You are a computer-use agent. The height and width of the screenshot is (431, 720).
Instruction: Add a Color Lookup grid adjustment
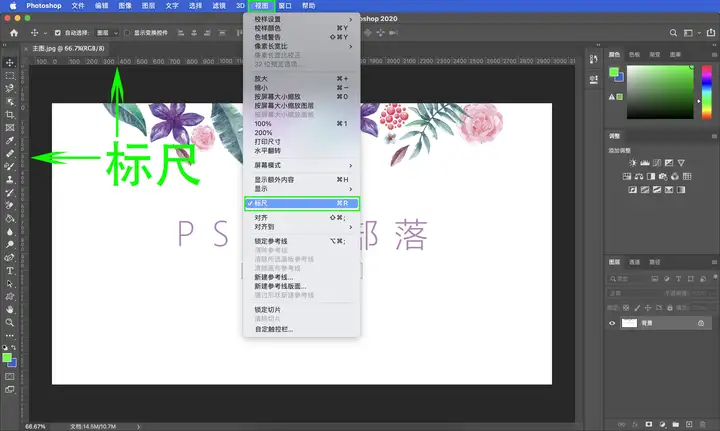(687, 176)
